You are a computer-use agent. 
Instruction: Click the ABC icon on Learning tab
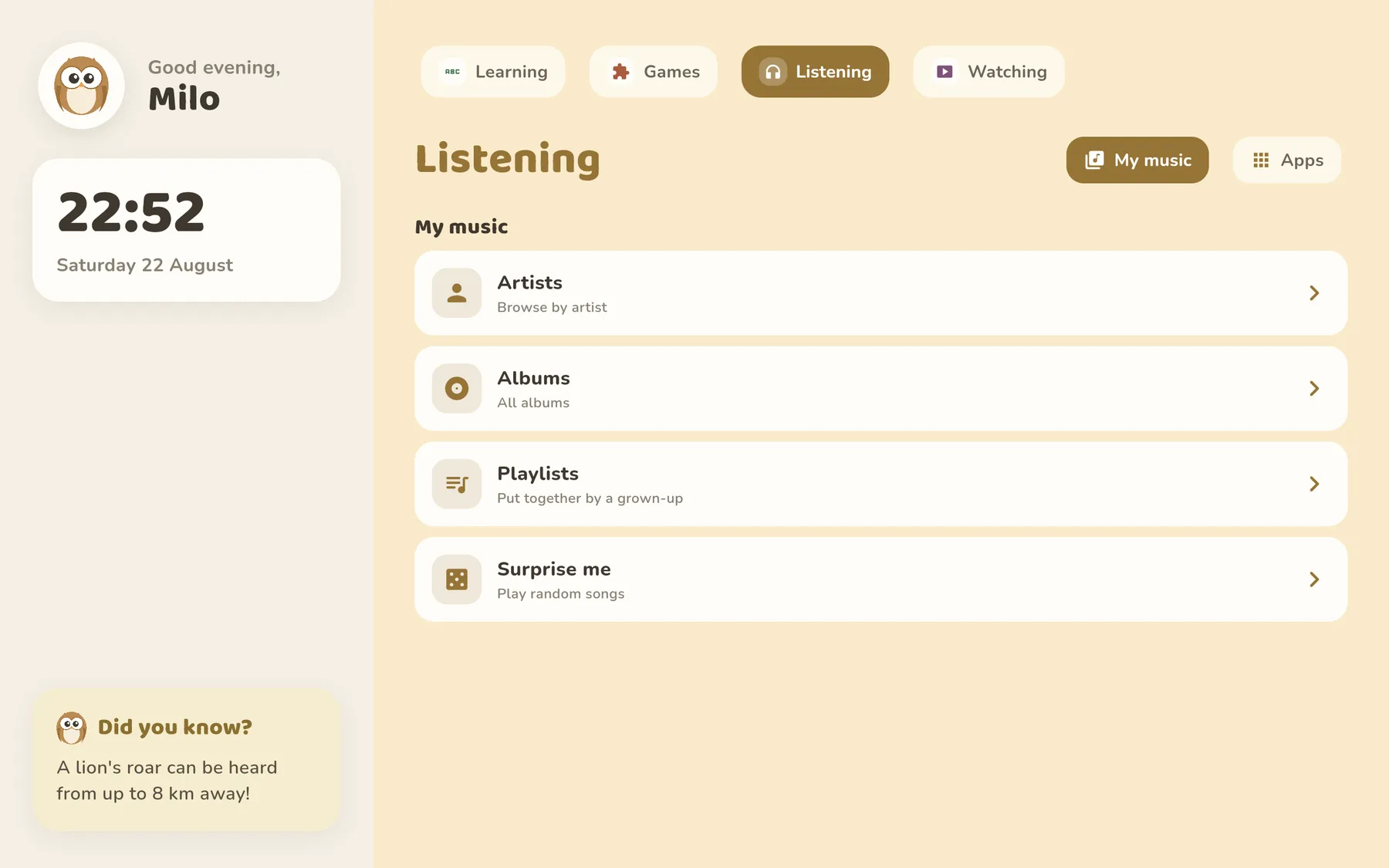452,72
